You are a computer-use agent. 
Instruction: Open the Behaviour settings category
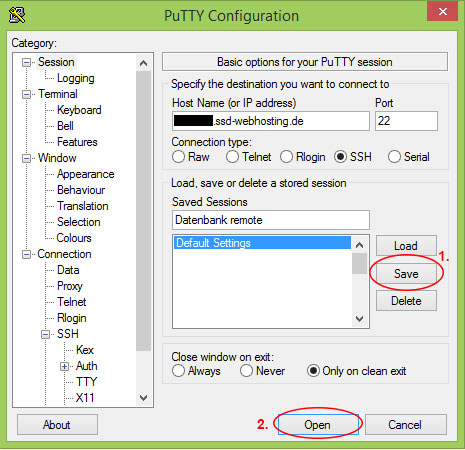pyautogui.click(x=81, y=190)
